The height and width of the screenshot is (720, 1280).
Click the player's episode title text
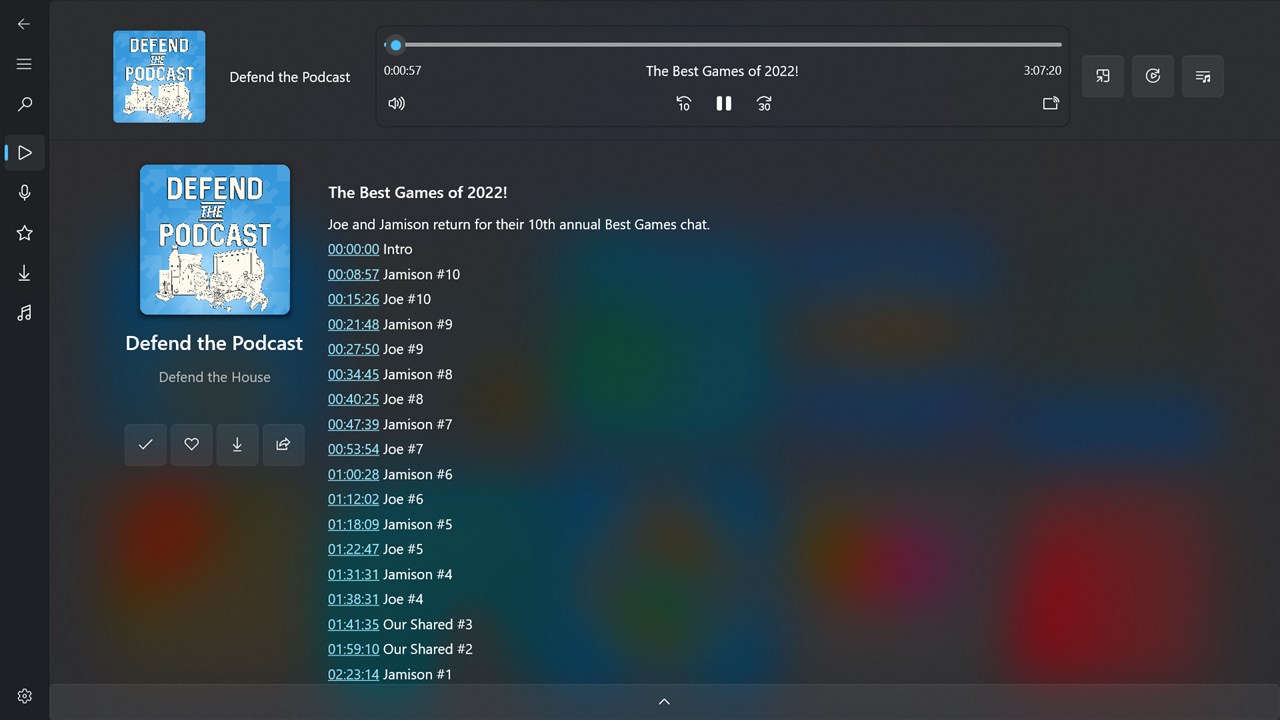tap(722, 71)
